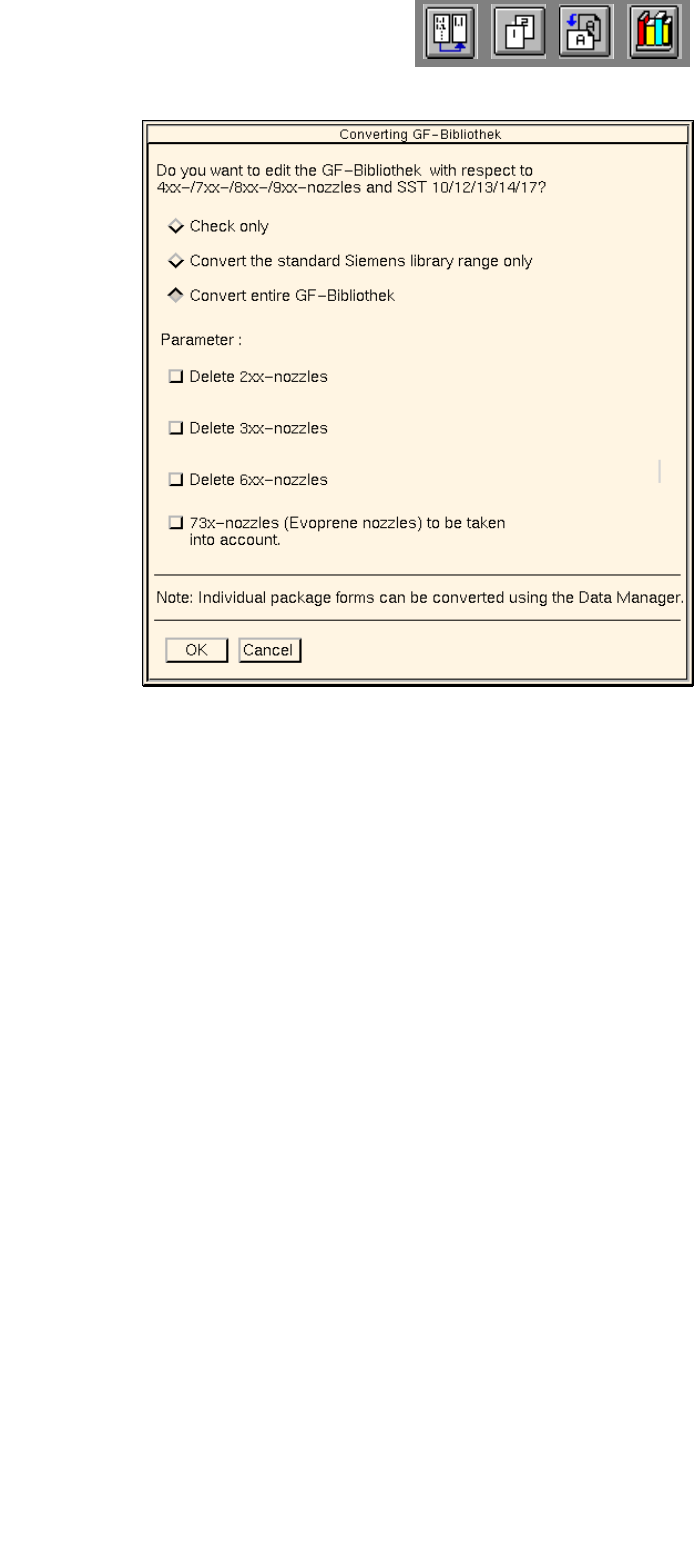Click the 'Delete 3xx-nozzles' label text
The image size is (694, 1560).
tap(258, 428)
